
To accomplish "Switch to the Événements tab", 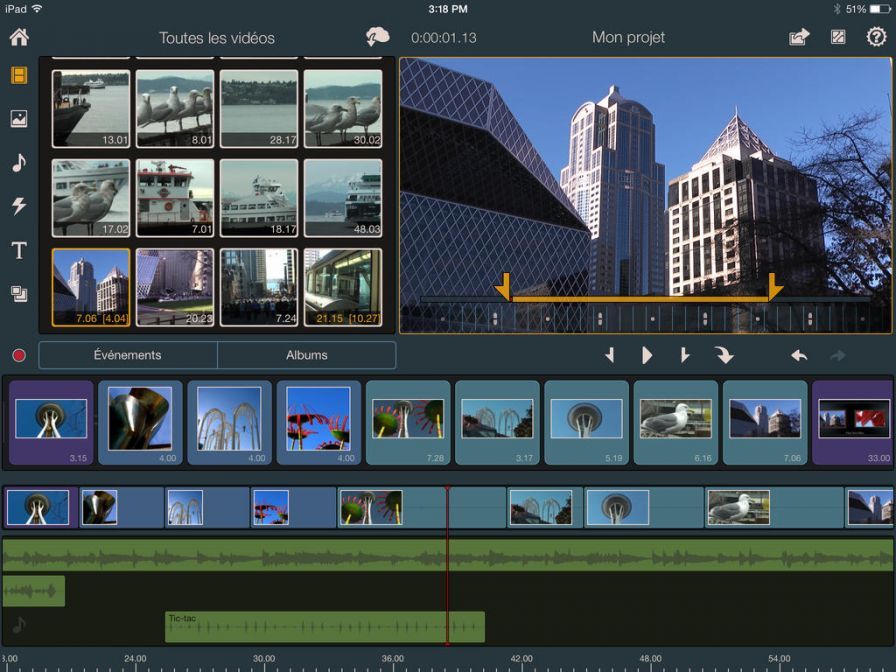I will tap(125, 355).
